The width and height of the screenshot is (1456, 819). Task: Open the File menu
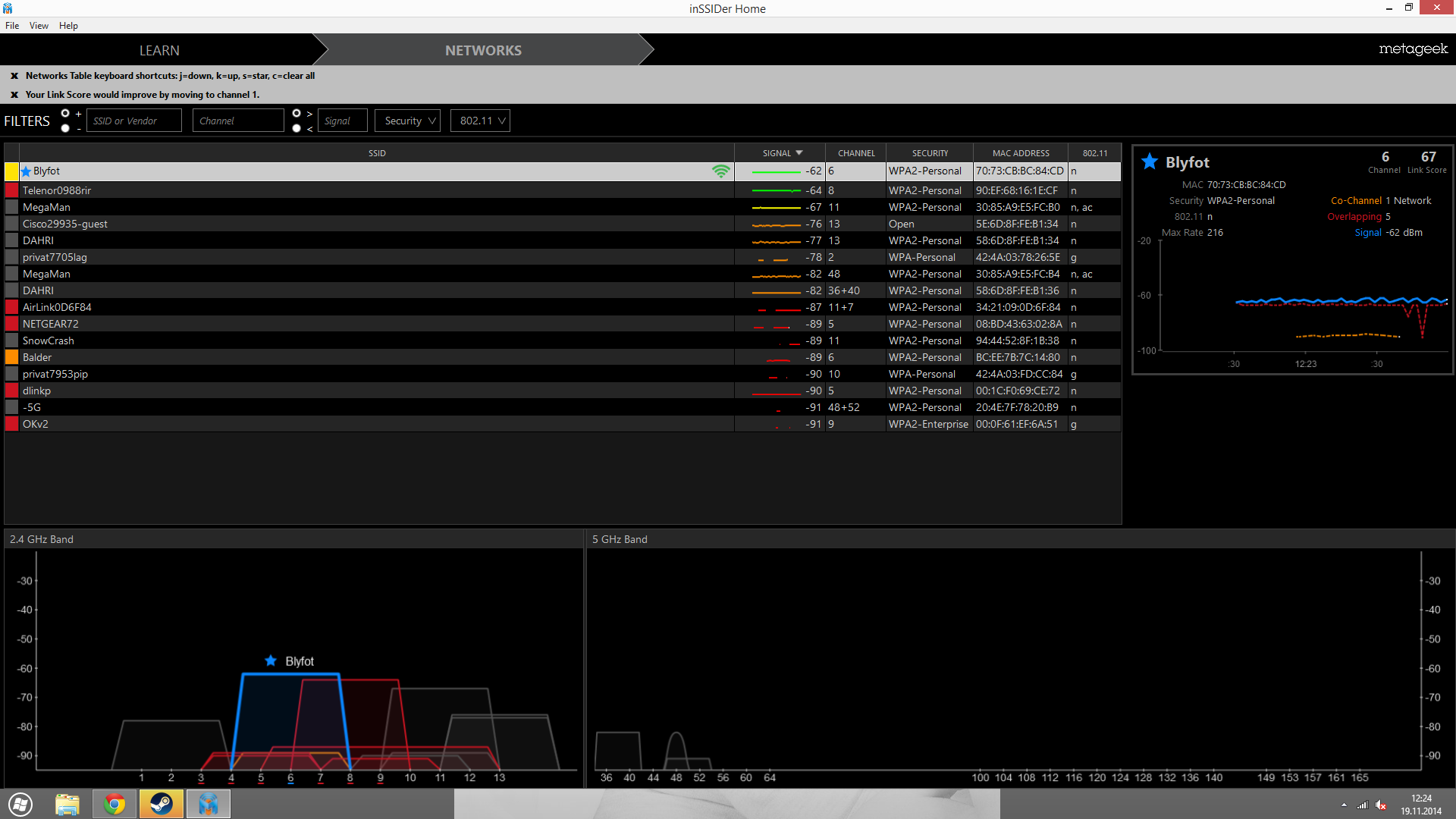[x=12, y=26]
